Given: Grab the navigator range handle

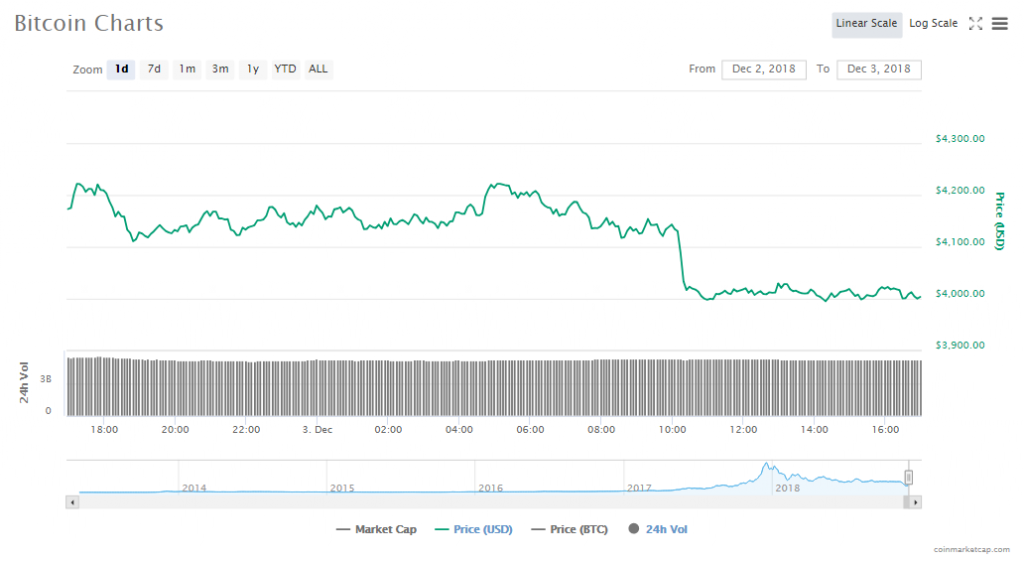Looking at the screenshot, I should click(x=909, y=478).
